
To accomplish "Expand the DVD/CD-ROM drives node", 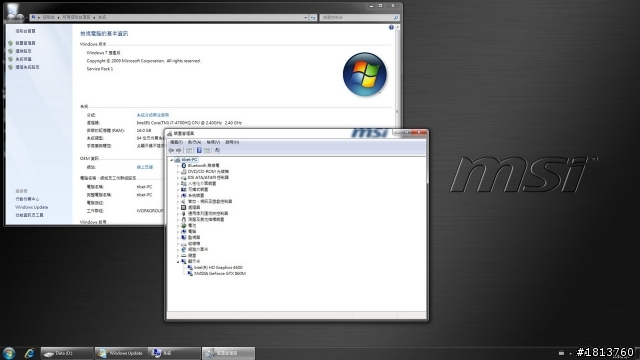I will coord(178,172).
